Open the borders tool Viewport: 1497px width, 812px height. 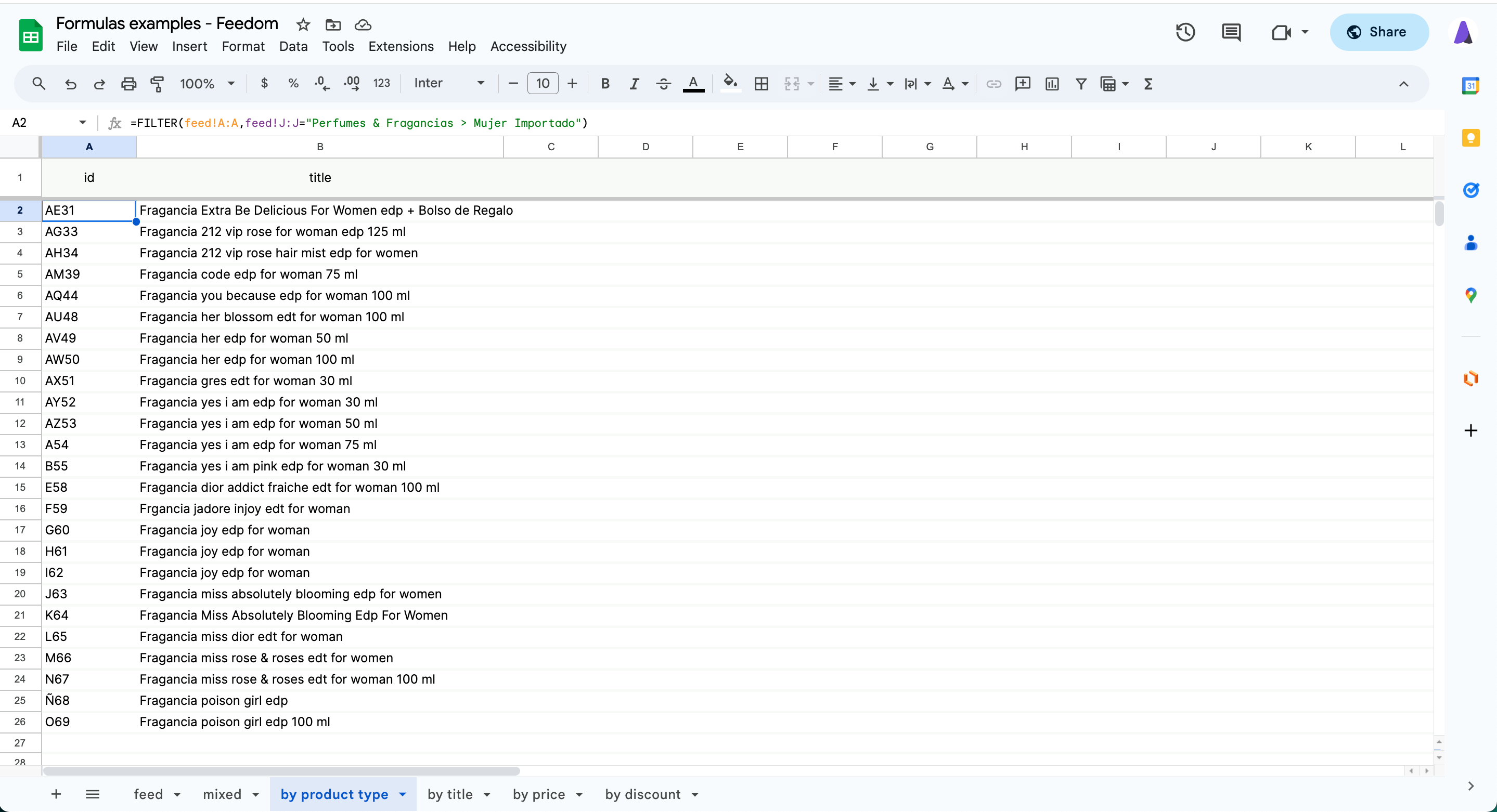[x=762, y=84]
